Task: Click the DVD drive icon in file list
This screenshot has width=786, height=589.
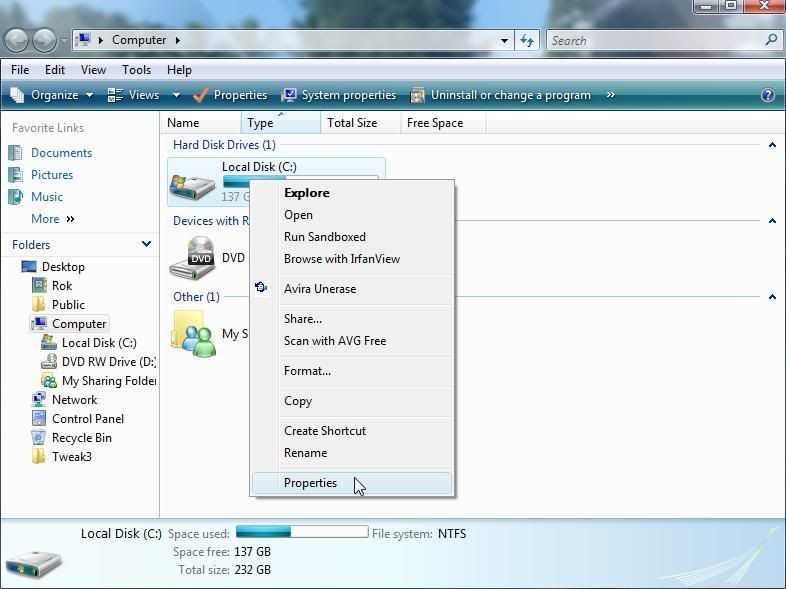Action: pos(192,258)
